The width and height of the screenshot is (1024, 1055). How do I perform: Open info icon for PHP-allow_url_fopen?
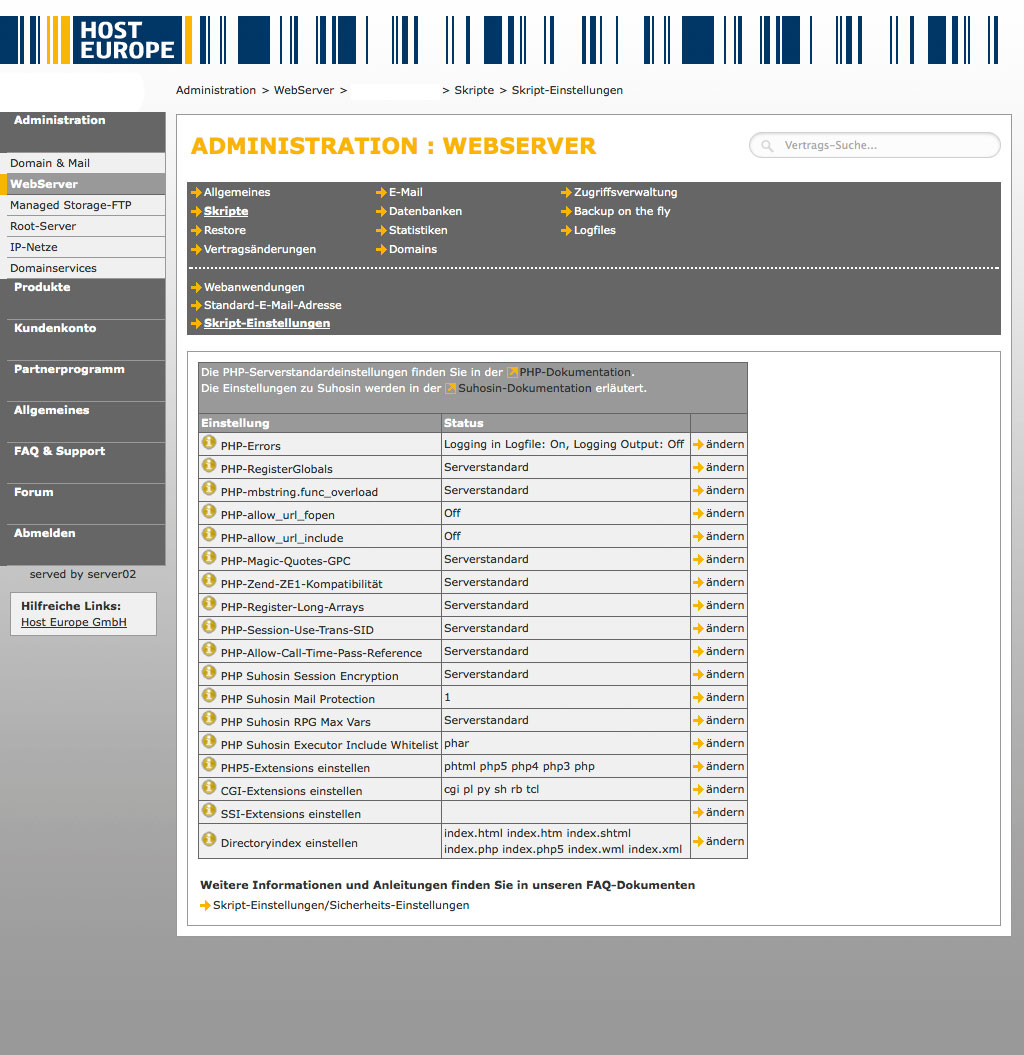[209, 511]
